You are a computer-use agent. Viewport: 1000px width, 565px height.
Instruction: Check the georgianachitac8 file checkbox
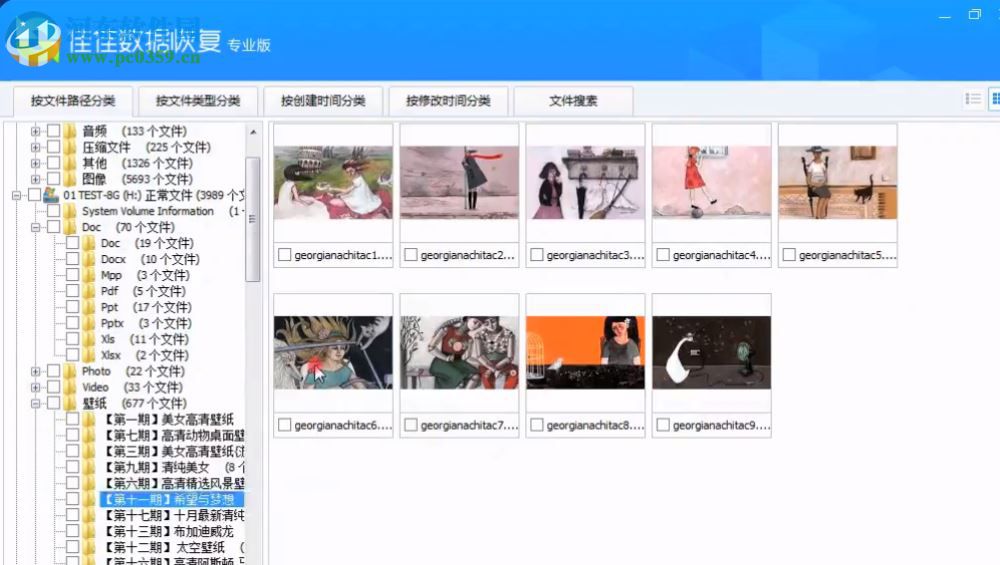click(537, 425)
